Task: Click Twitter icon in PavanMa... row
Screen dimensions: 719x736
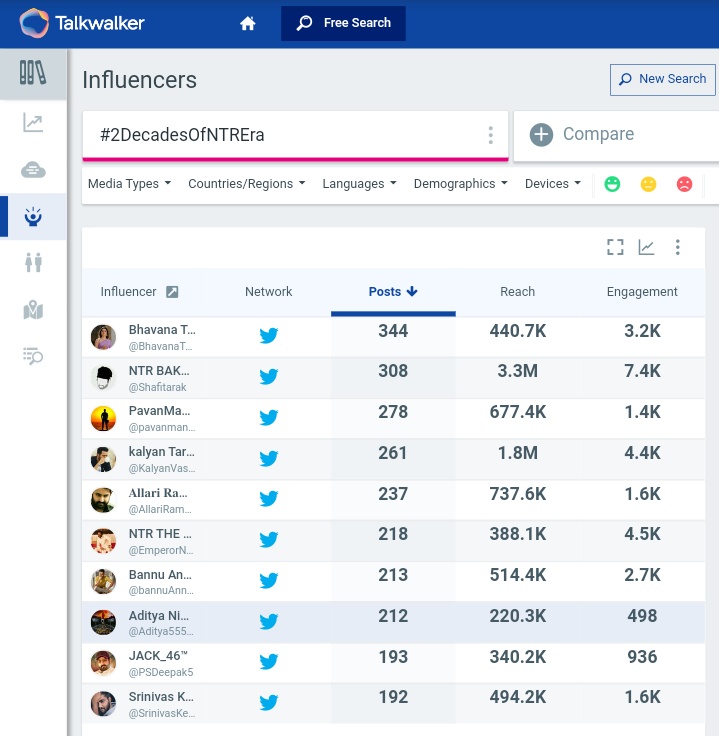Action: pos(268,417)
